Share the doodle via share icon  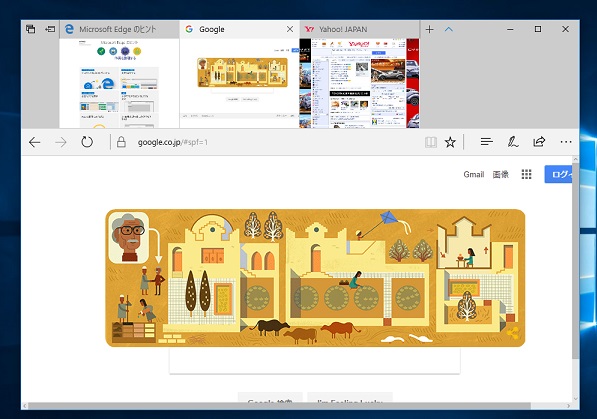(513, 333)
